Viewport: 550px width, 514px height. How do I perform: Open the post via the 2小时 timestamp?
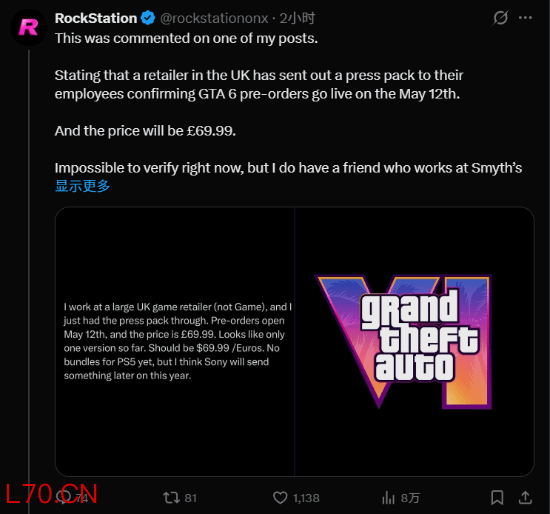[x=297, y=18]
